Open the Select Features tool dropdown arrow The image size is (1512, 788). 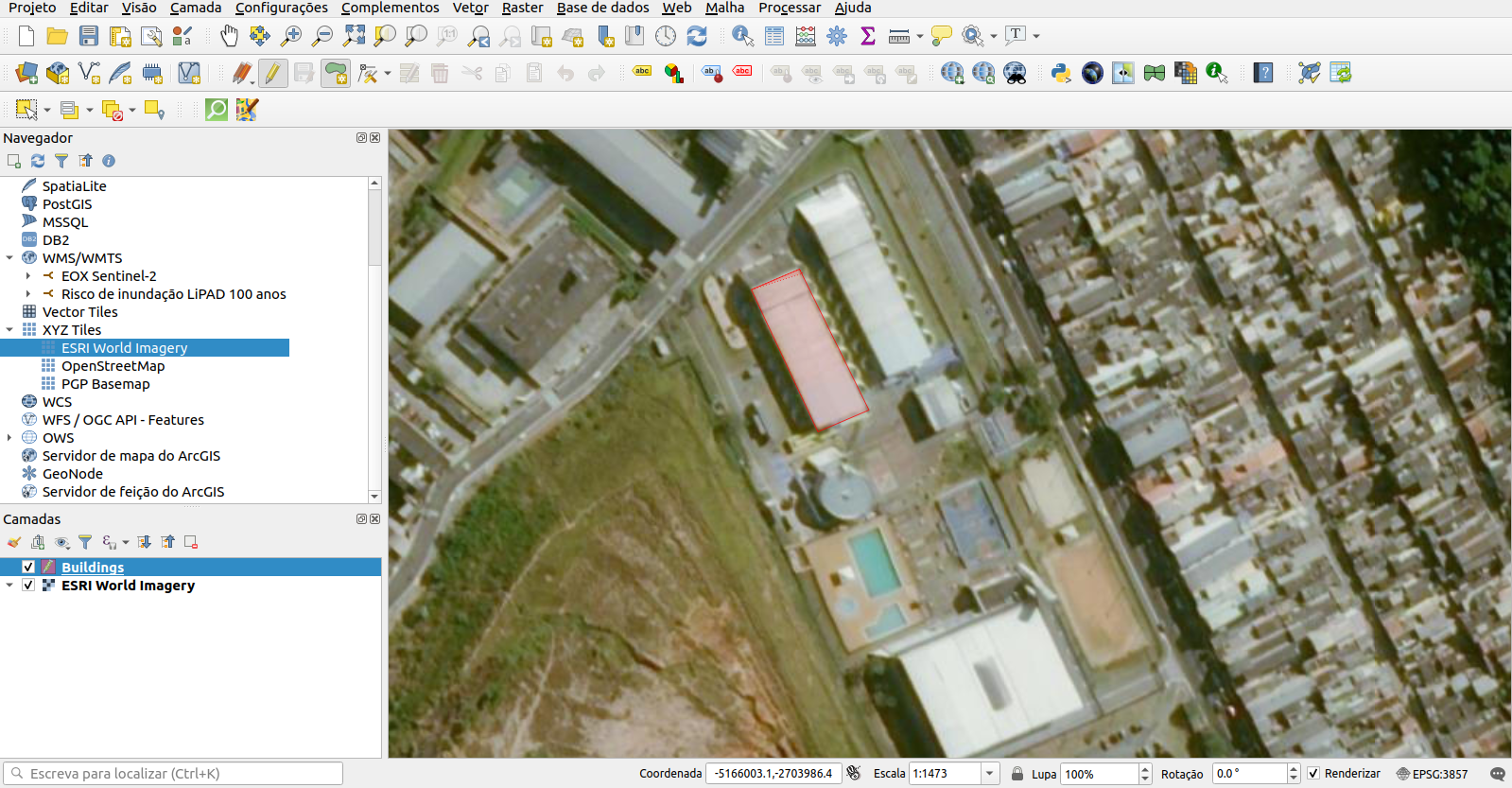46,110
